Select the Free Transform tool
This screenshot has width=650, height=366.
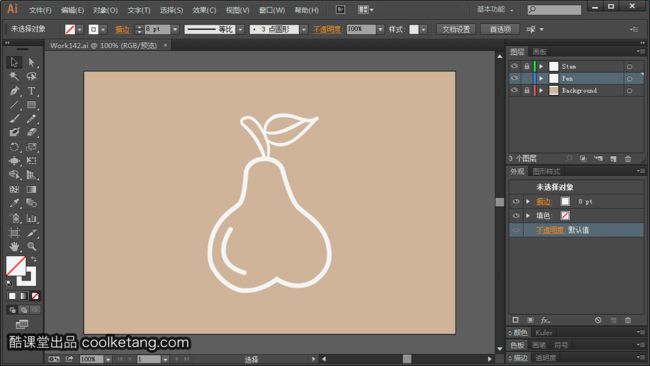[x=32, y=161]
